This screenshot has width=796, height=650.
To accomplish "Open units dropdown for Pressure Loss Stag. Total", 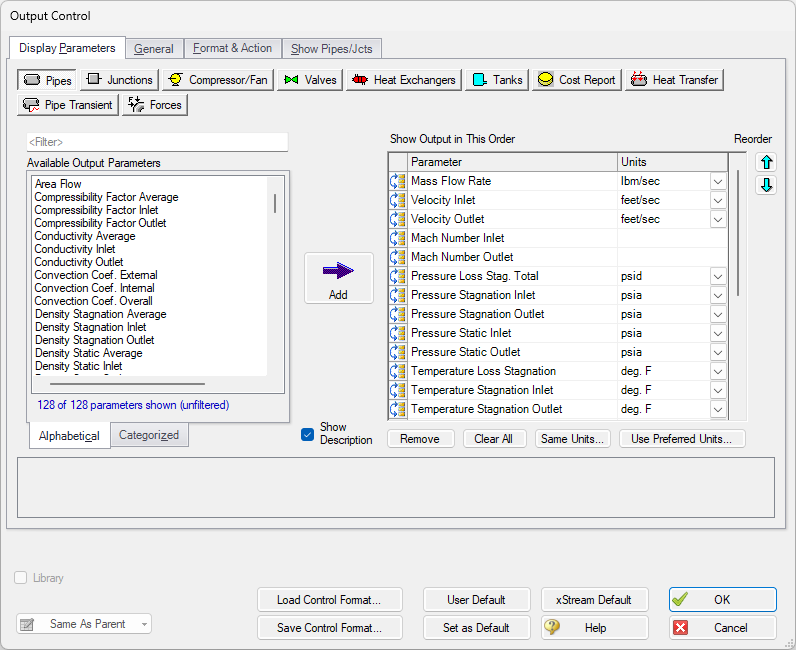I will [717, 276].
